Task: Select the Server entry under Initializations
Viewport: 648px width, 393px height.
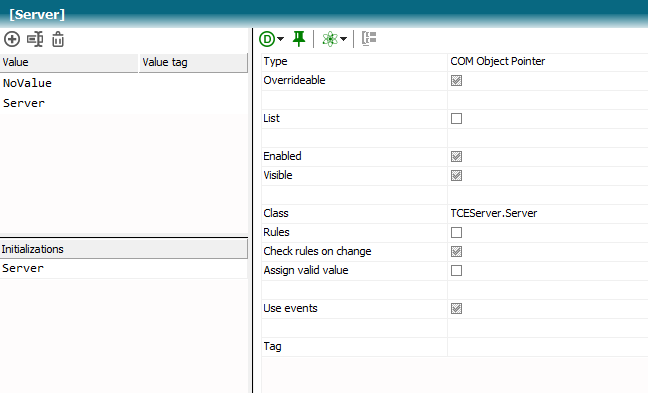Action: [x=124, y=268]
